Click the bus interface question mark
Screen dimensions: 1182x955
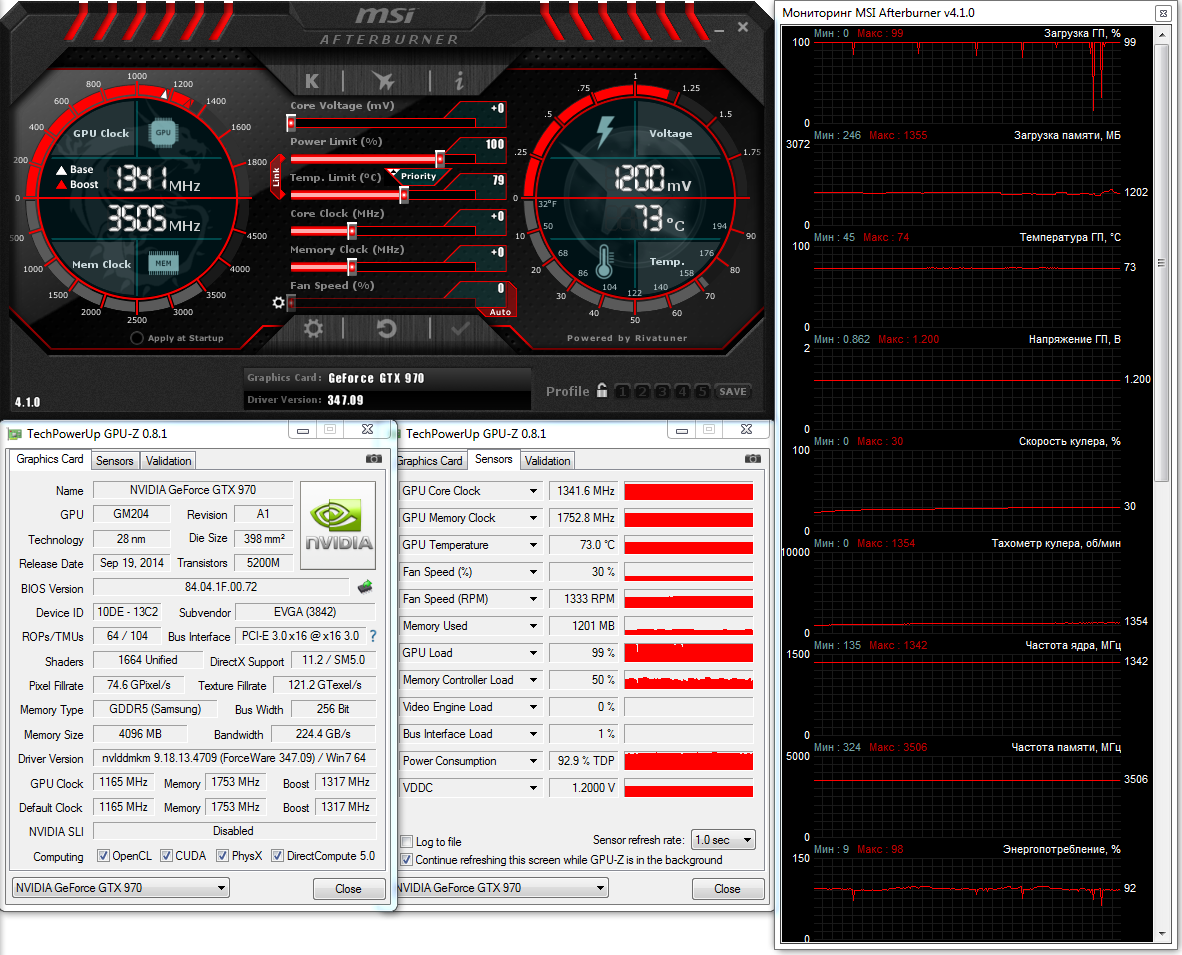[372, 635]
